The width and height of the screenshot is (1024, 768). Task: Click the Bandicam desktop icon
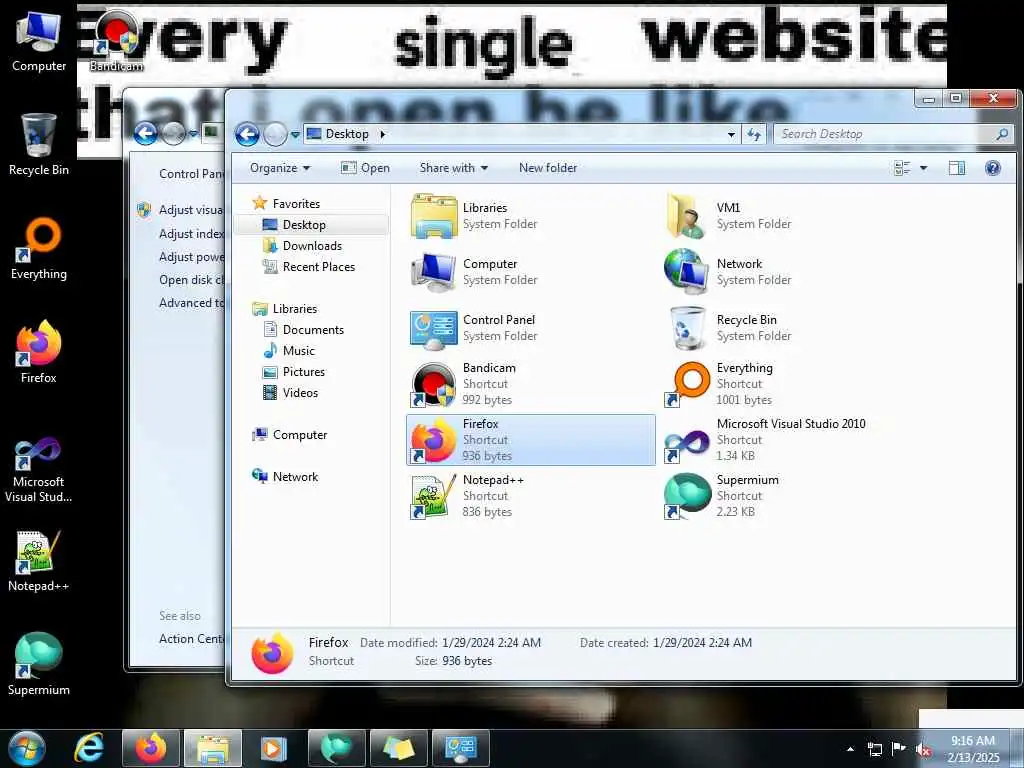coord(116,42)
